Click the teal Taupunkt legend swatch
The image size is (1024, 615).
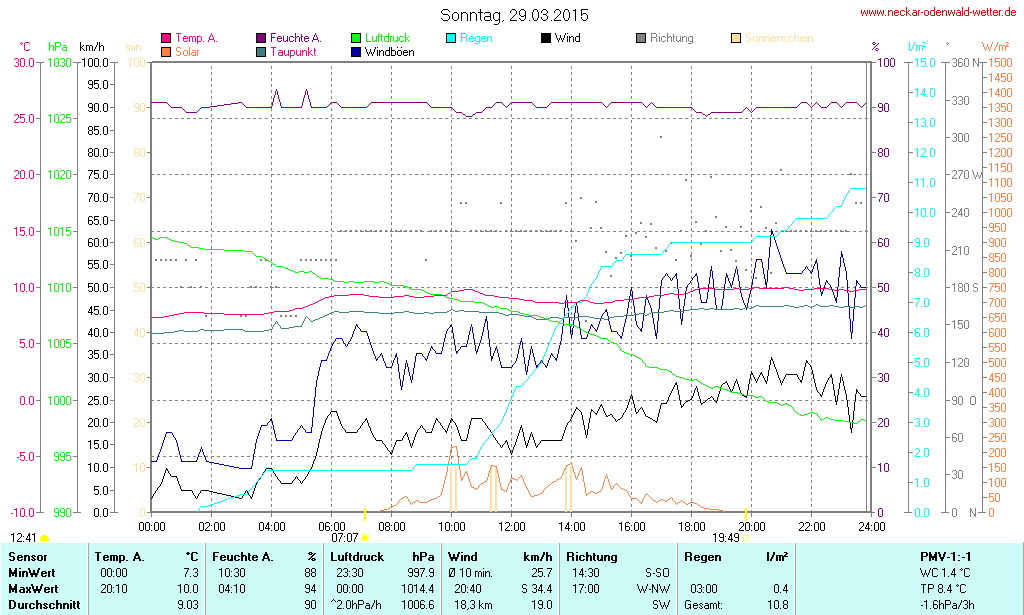pyautogui.click(x=262, y=52)
